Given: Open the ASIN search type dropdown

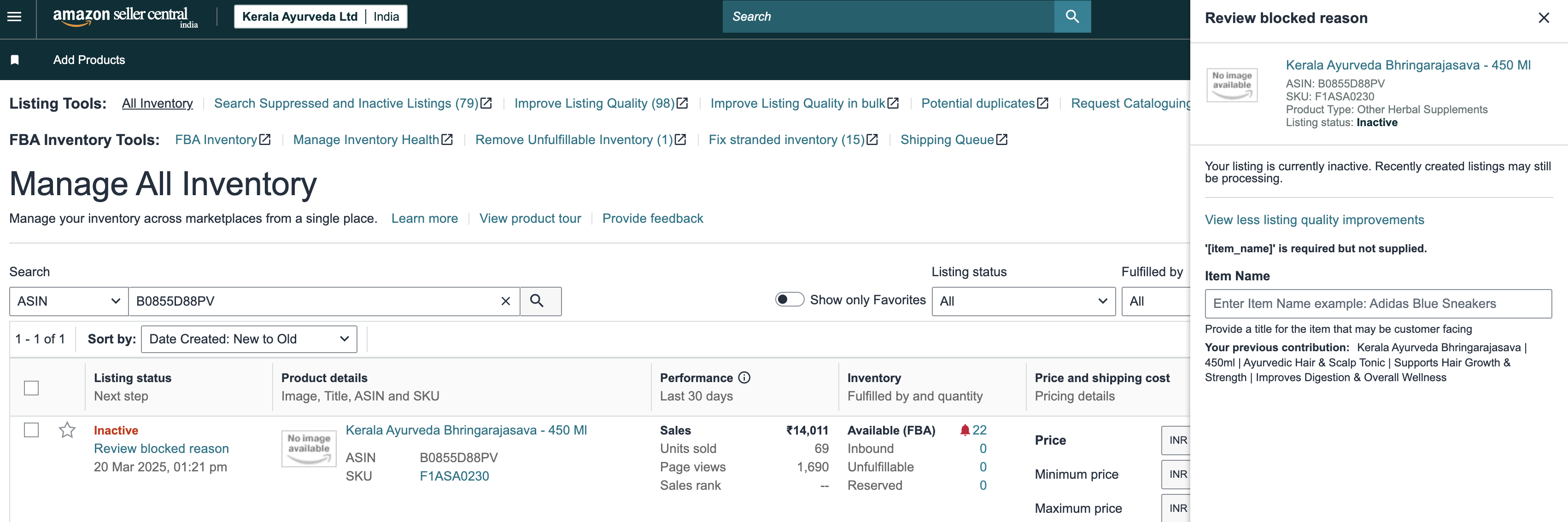Looking at the screenshot, I should (x=69, y=301).
